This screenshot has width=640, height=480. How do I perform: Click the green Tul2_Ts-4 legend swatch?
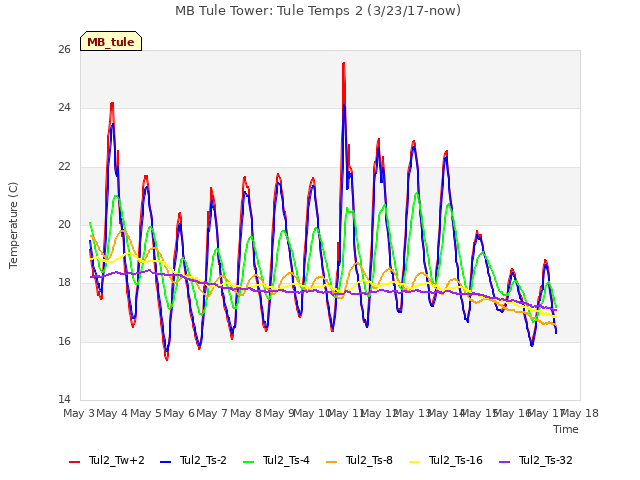248,462
